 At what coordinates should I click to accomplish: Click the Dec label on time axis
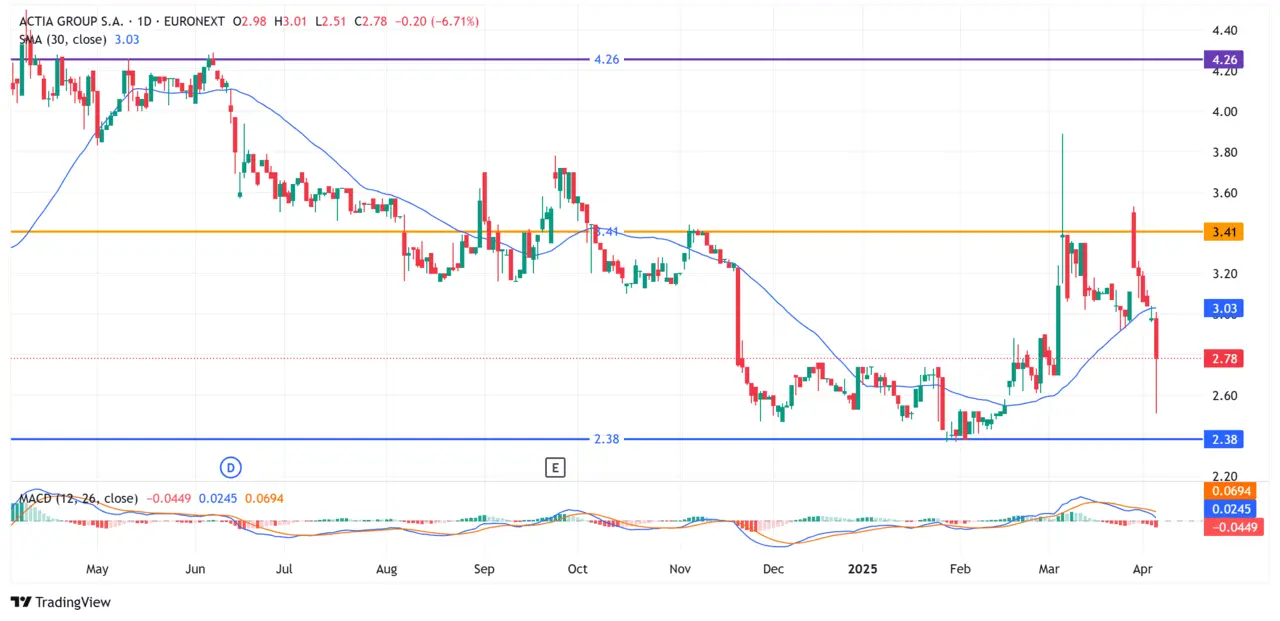click(x=773, y=569)
